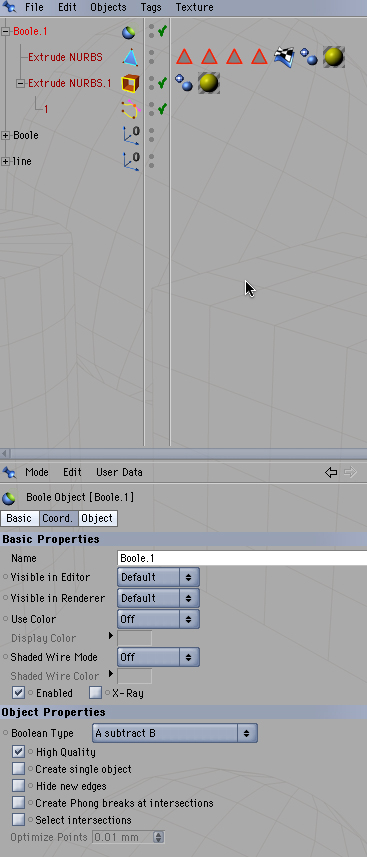Open the Texture menu
Viewport: 367px width, 857px height.
click(194, 8)
